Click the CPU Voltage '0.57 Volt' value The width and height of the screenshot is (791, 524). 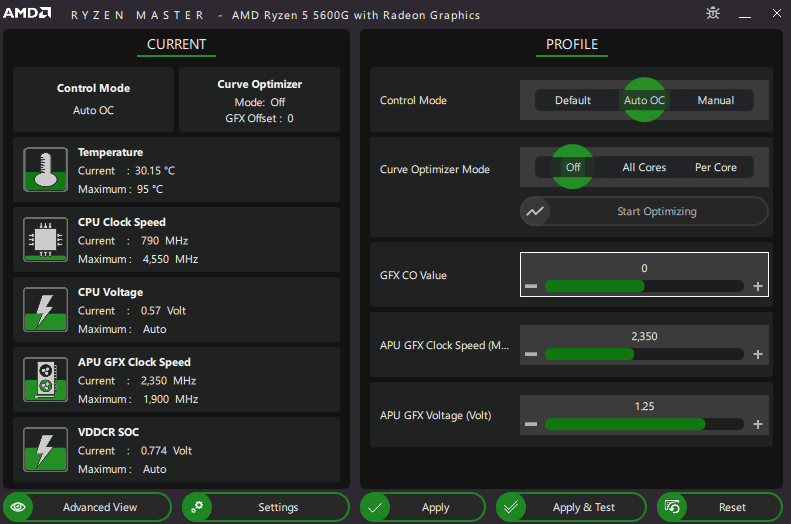click(163, 311)
